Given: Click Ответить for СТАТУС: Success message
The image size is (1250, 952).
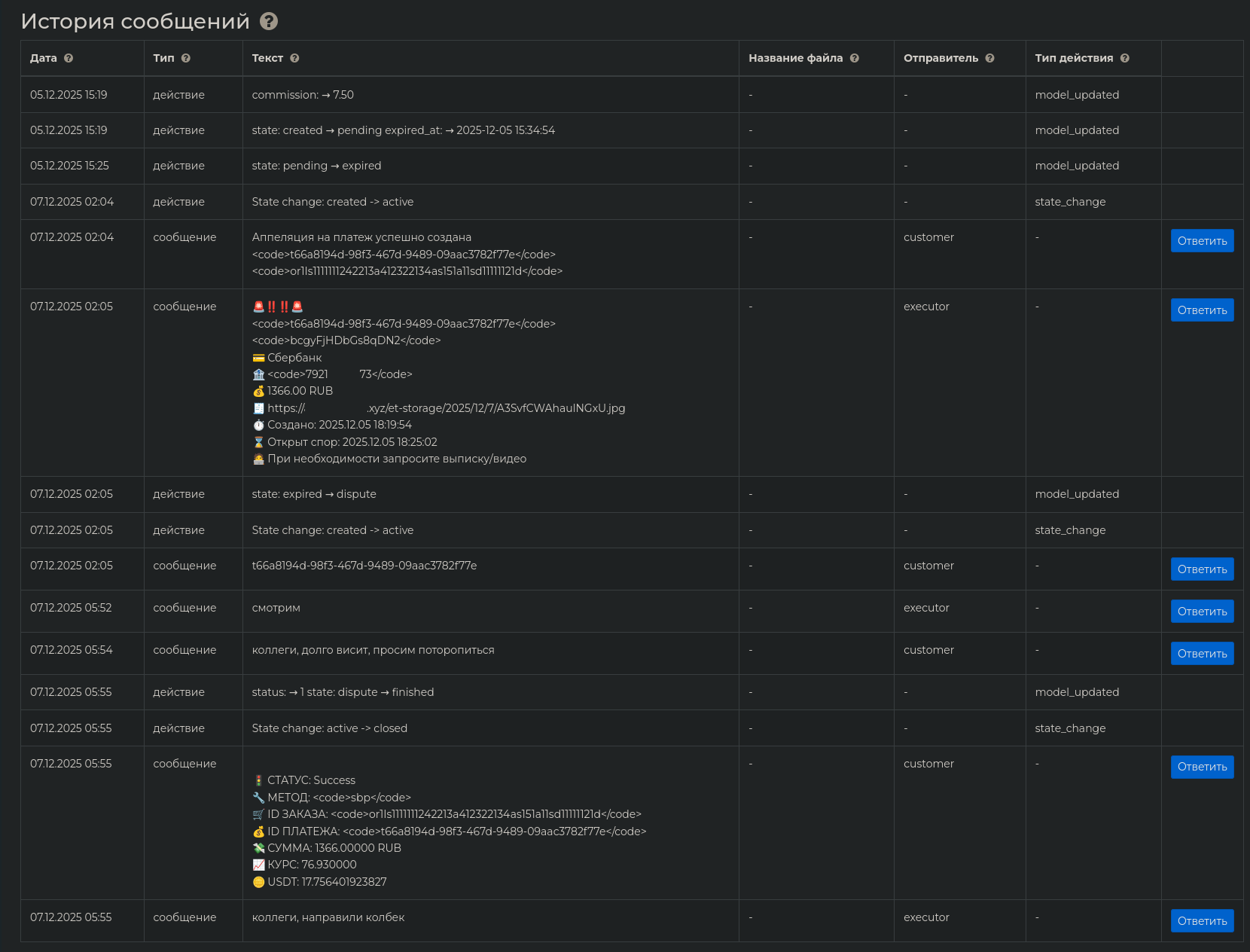Looking at the screenshot, I should tap(1202, 767).
